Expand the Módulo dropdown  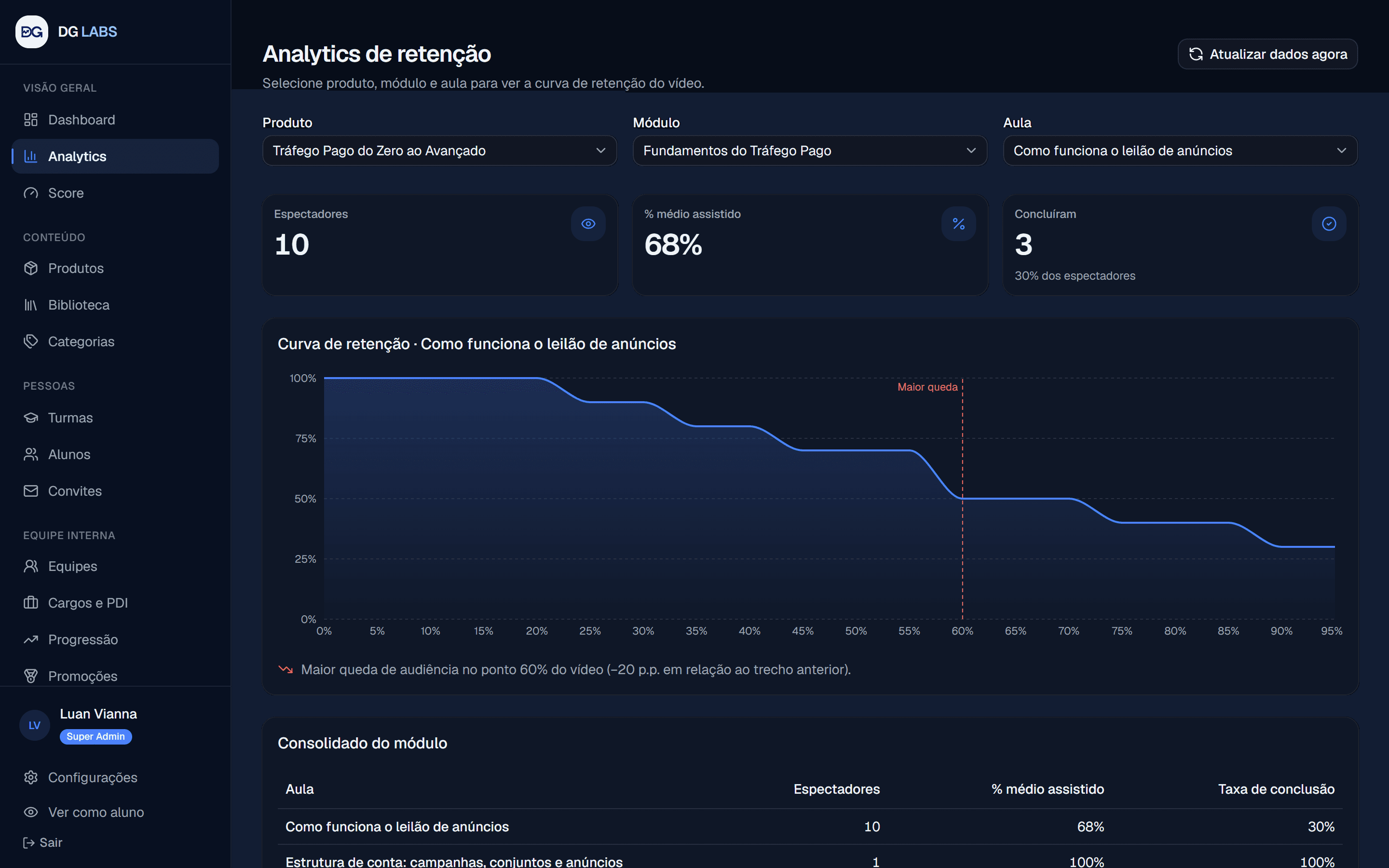tap(810, 150)
